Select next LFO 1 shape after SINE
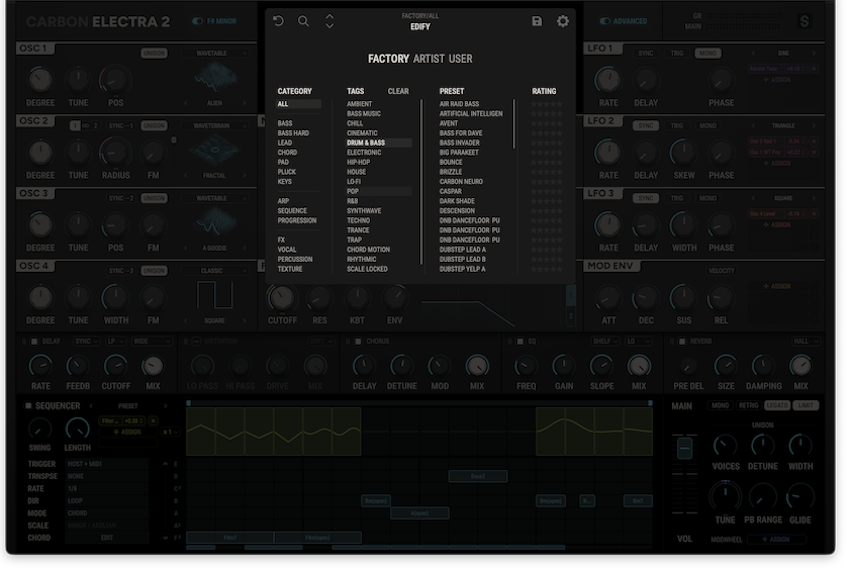 [x=814, y=53]
